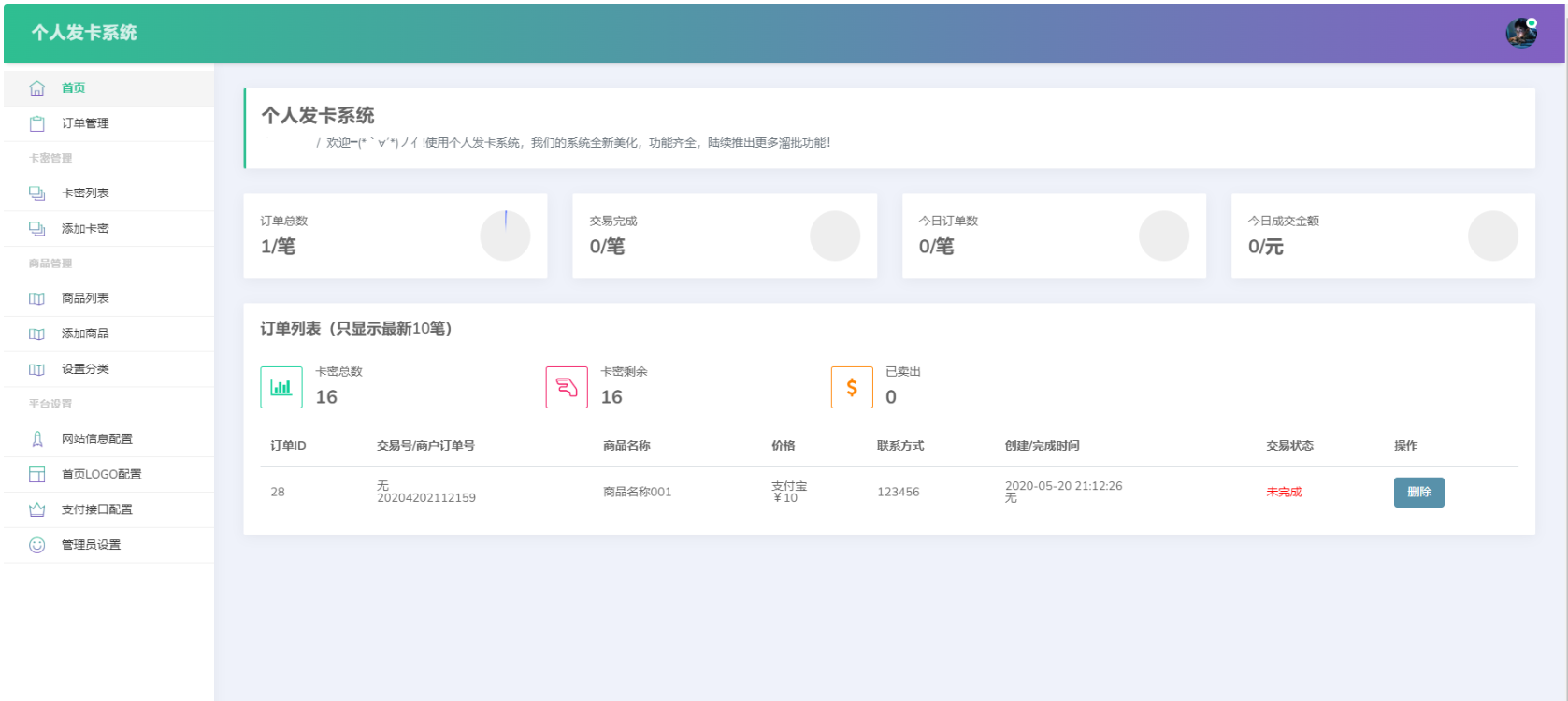The image size is (1568, 701).
Task: Open 商品列表 menu item
Action: (x=108, y=299)
